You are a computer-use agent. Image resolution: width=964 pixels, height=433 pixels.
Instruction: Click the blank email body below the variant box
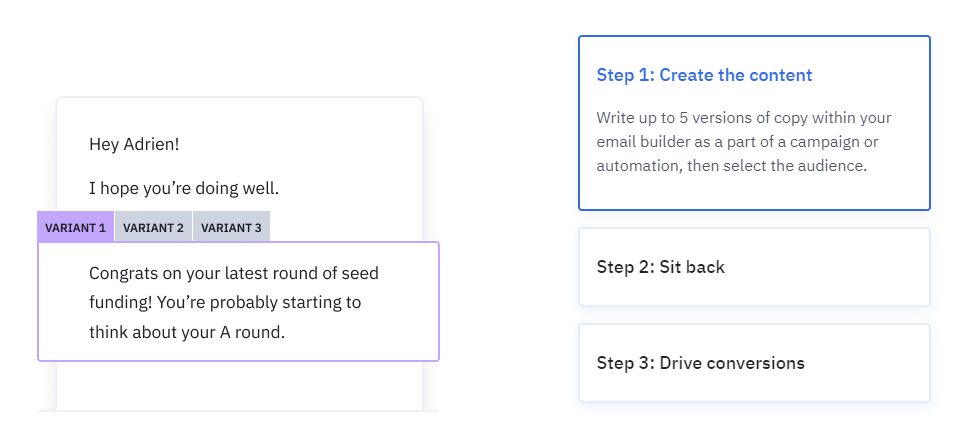pos(239,386)
